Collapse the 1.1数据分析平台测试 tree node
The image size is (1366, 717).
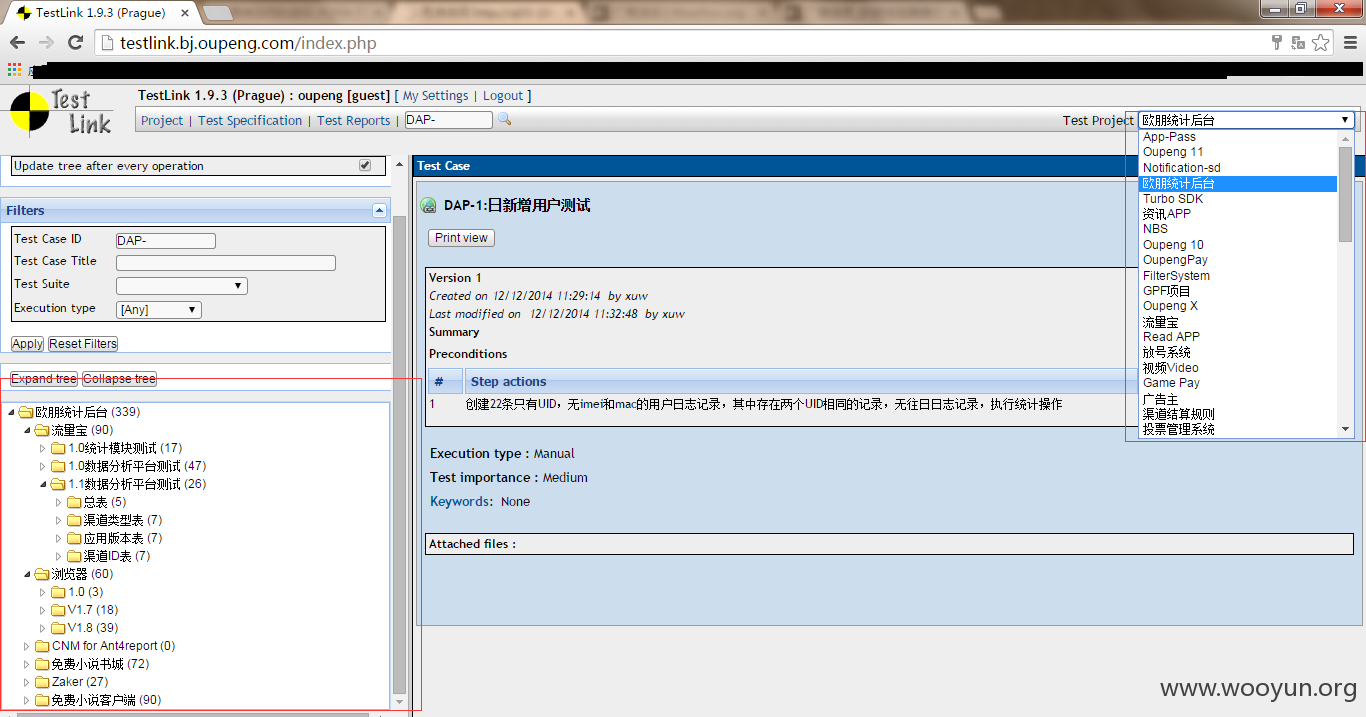pos(43,484)
